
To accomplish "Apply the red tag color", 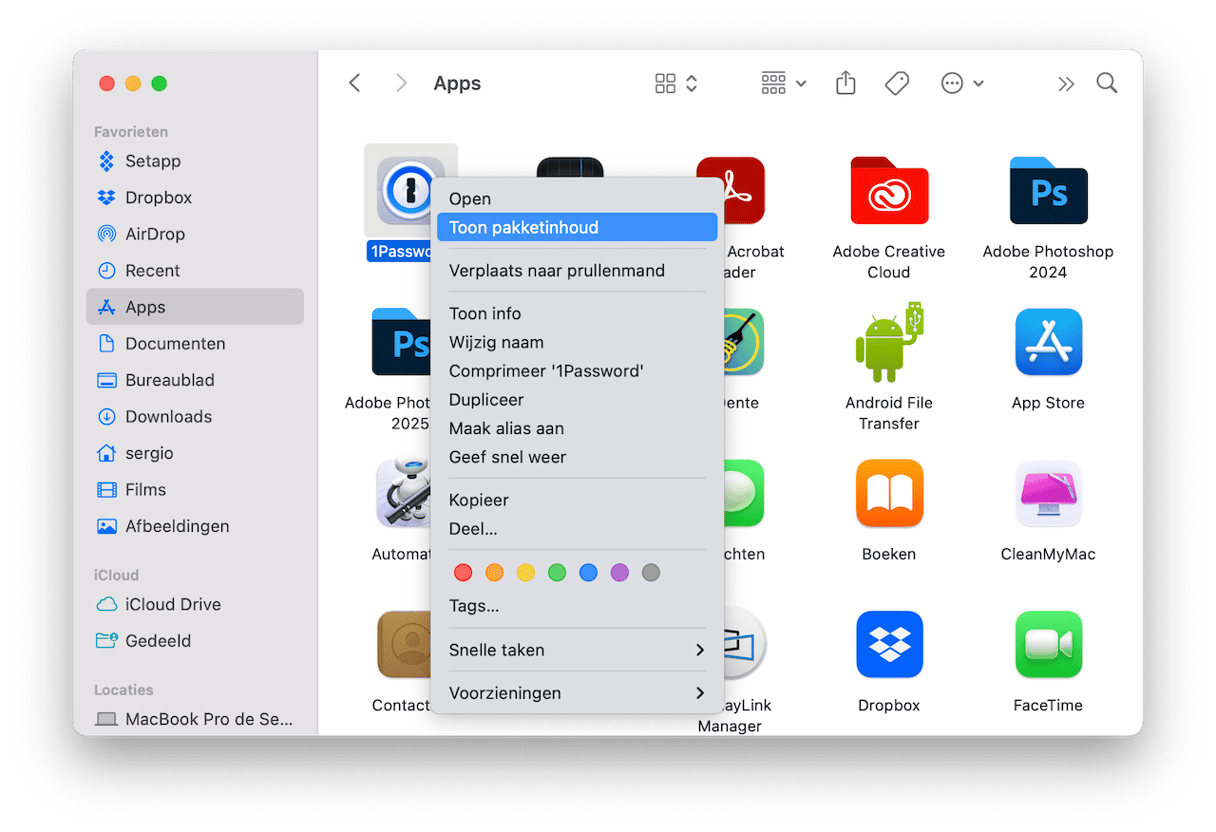I will click(x=463, y=573).
